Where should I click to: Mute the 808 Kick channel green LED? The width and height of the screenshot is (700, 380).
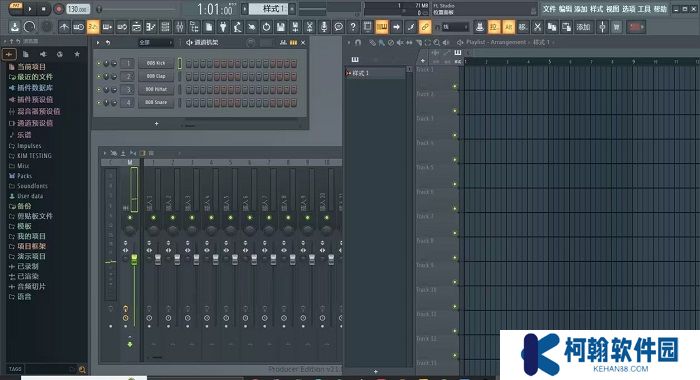coord(99,63)
